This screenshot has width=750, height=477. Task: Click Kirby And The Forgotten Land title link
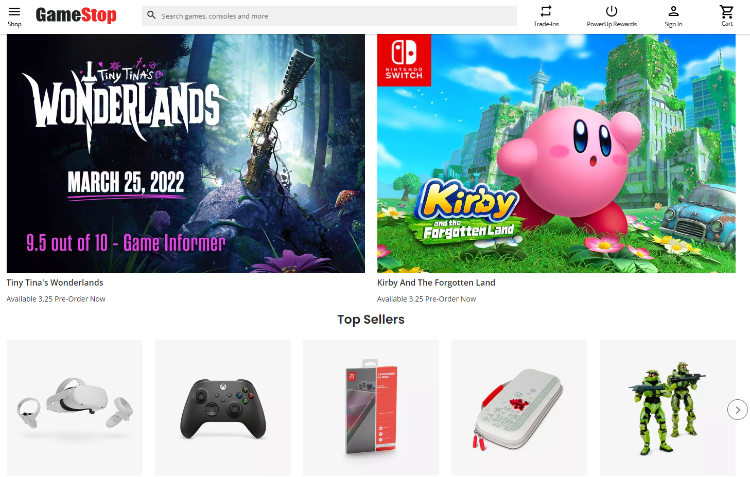click(436, 283)
